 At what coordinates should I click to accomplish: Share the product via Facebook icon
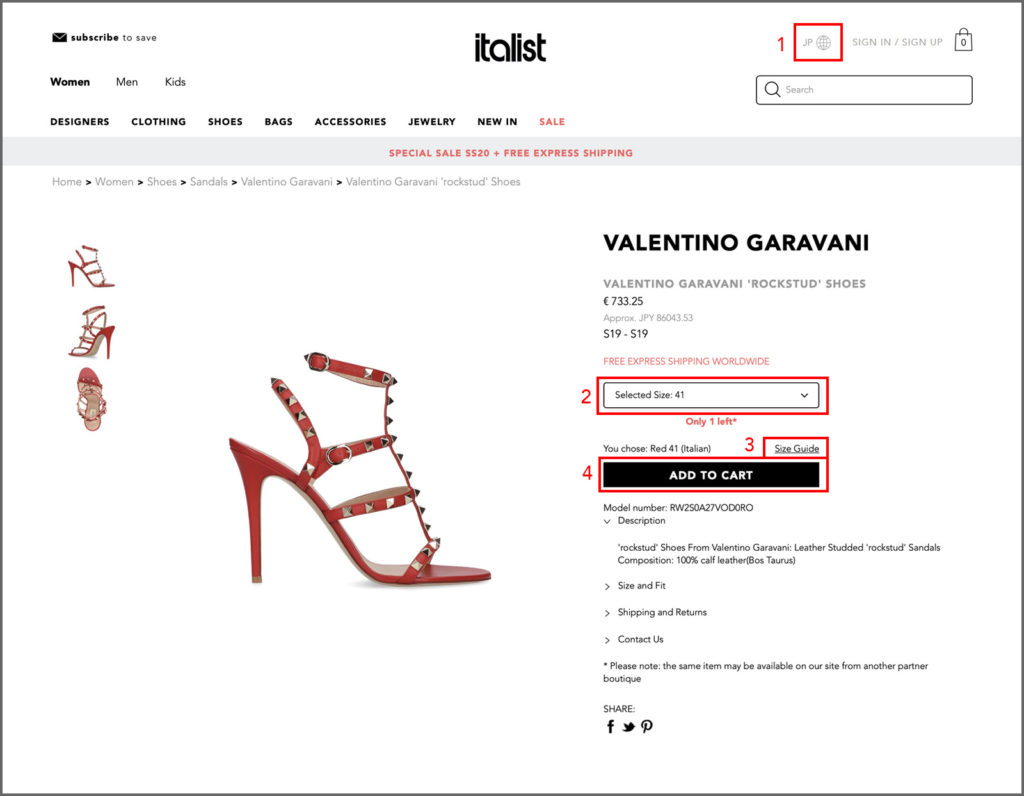pyautogui.click(x=610, y=726)
